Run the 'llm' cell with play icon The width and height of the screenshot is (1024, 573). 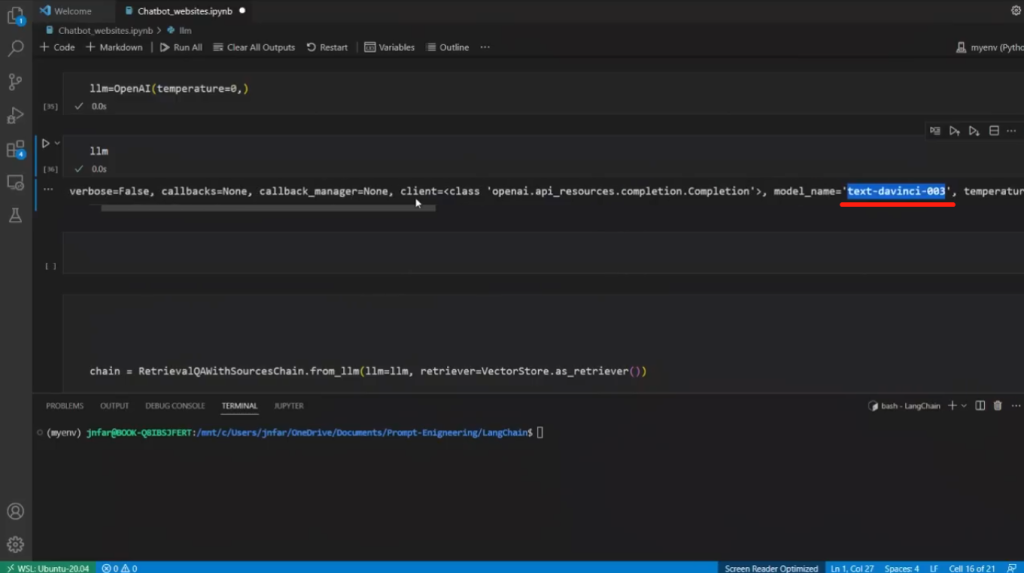pyautogui.click(x=45, y=144)
